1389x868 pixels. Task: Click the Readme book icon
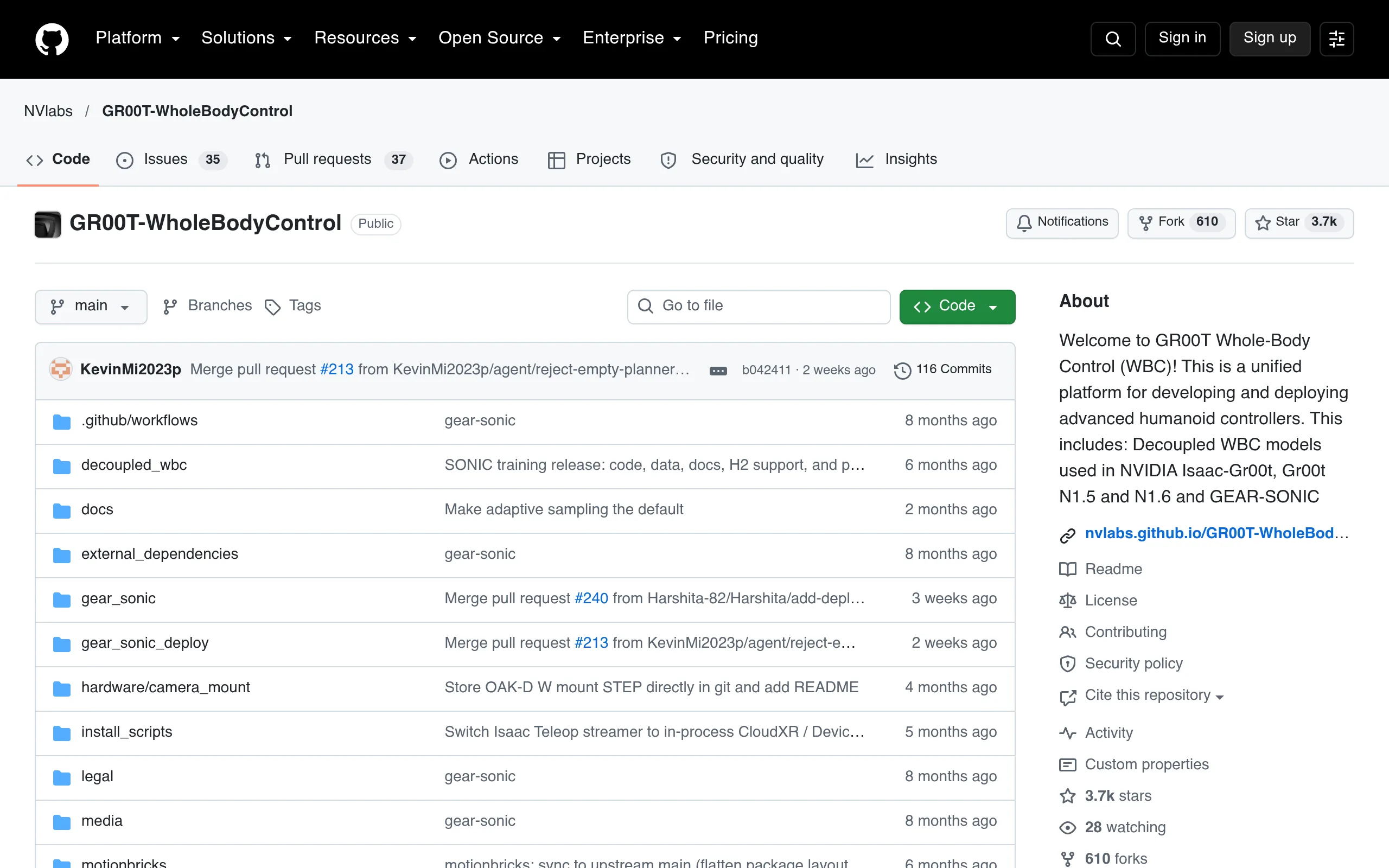(1067, 569)
